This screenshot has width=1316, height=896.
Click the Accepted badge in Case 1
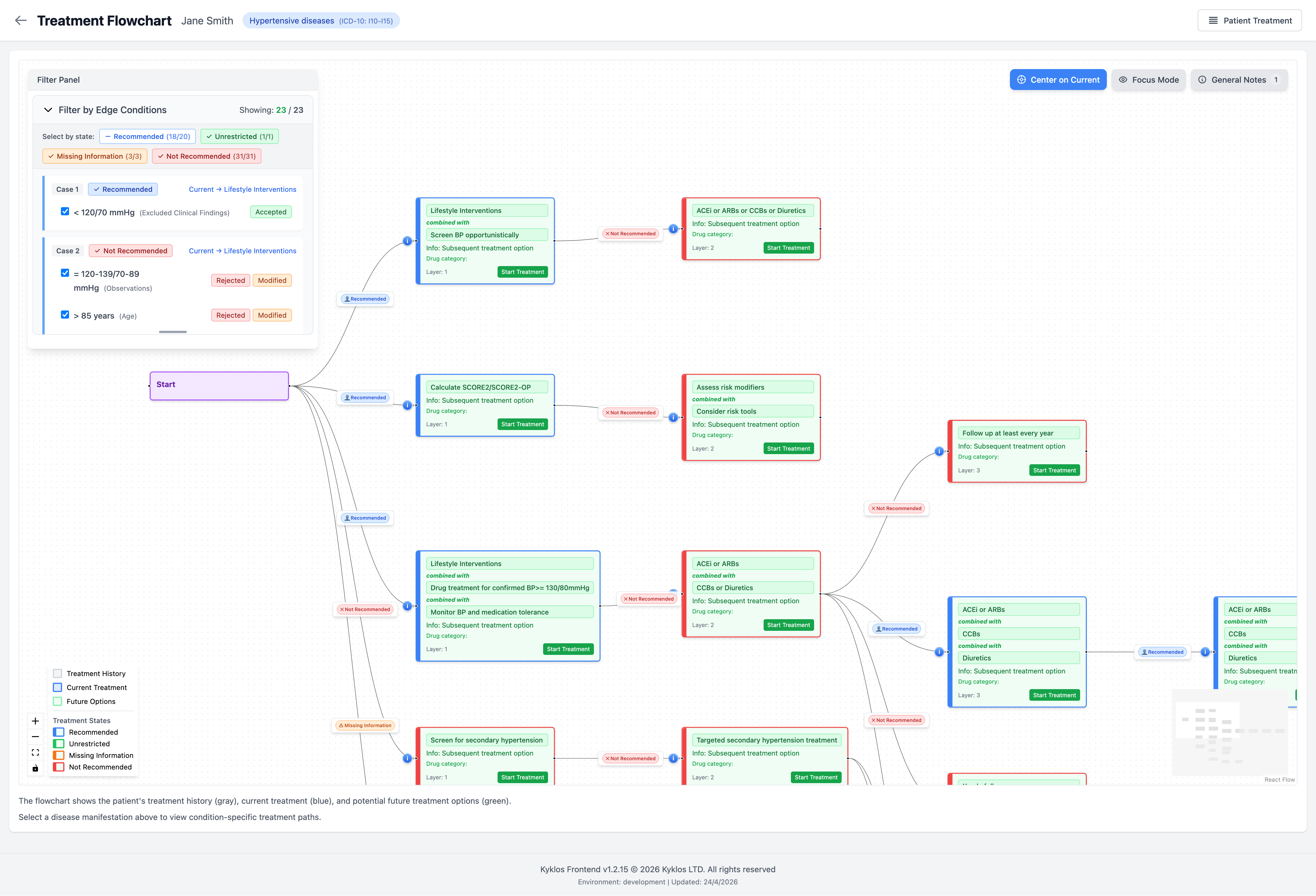271,212
